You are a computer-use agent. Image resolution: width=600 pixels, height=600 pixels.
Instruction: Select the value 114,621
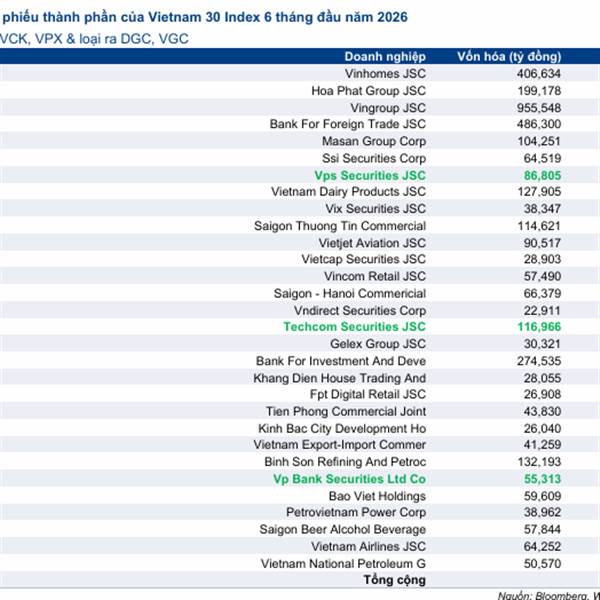click(539, 226)
